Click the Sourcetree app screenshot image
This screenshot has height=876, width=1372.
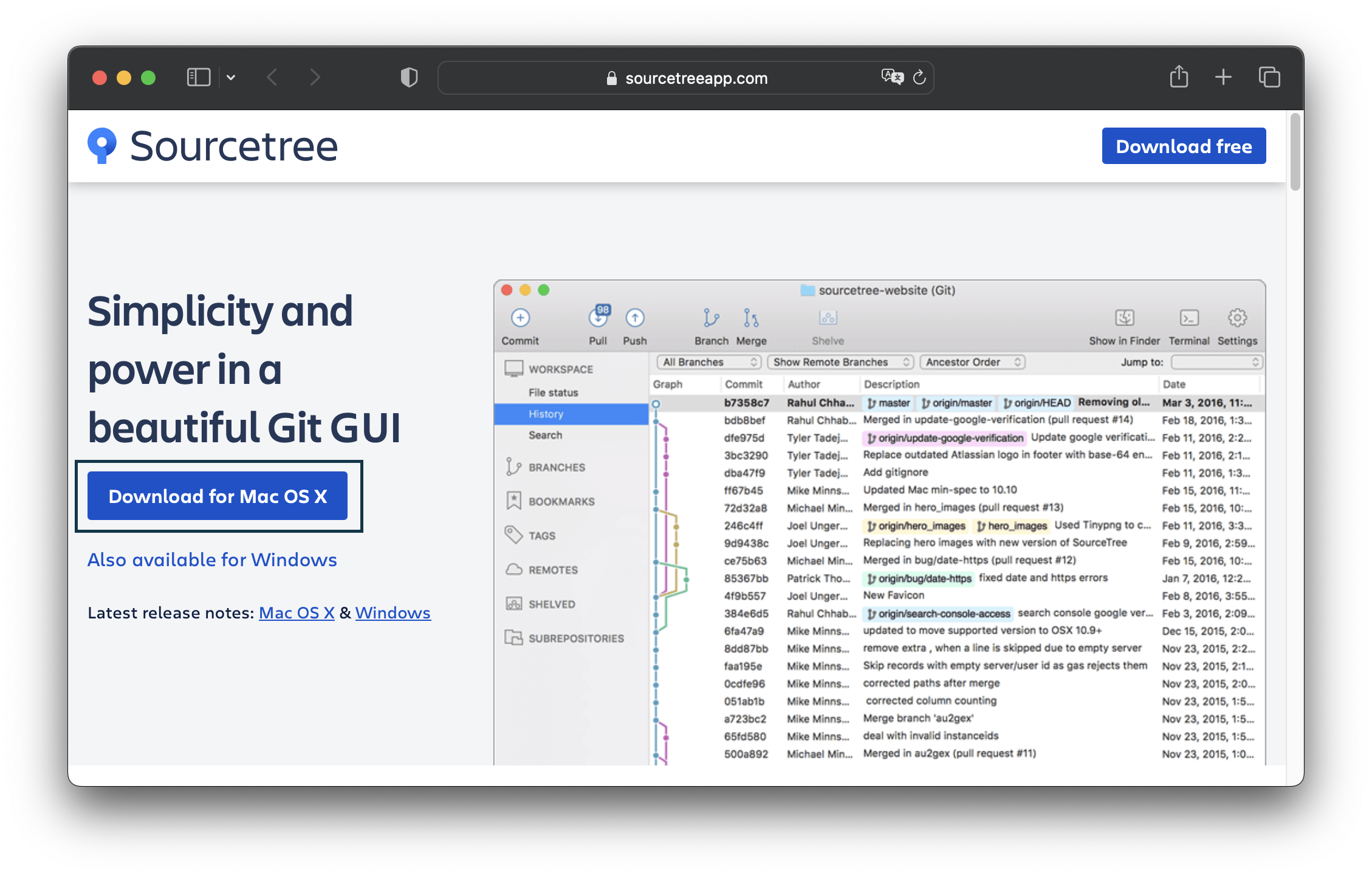(x=879, y=522)
